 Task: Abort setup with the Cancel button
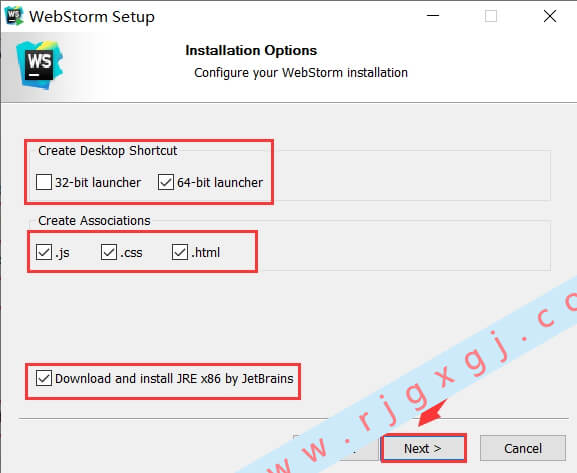point(523,448)
